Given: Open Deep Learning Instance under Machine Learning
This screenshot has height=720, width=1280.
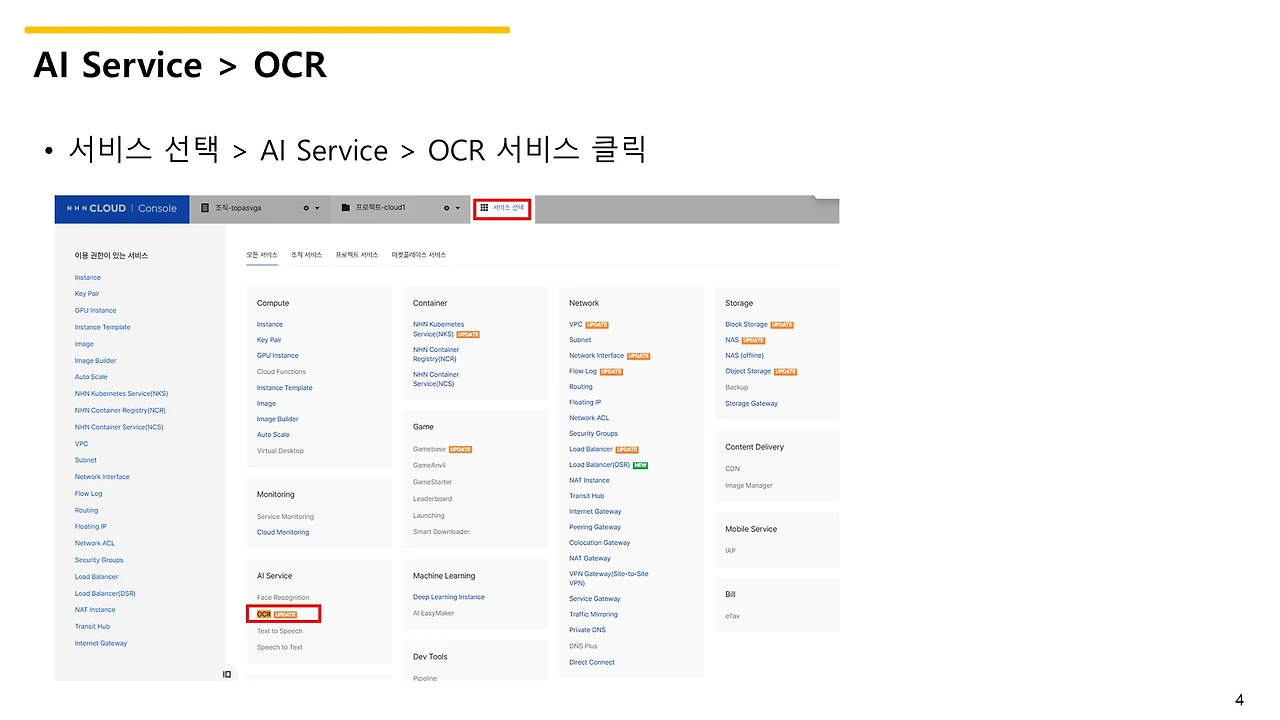Looking at the screenshot, I should (449, 597).
